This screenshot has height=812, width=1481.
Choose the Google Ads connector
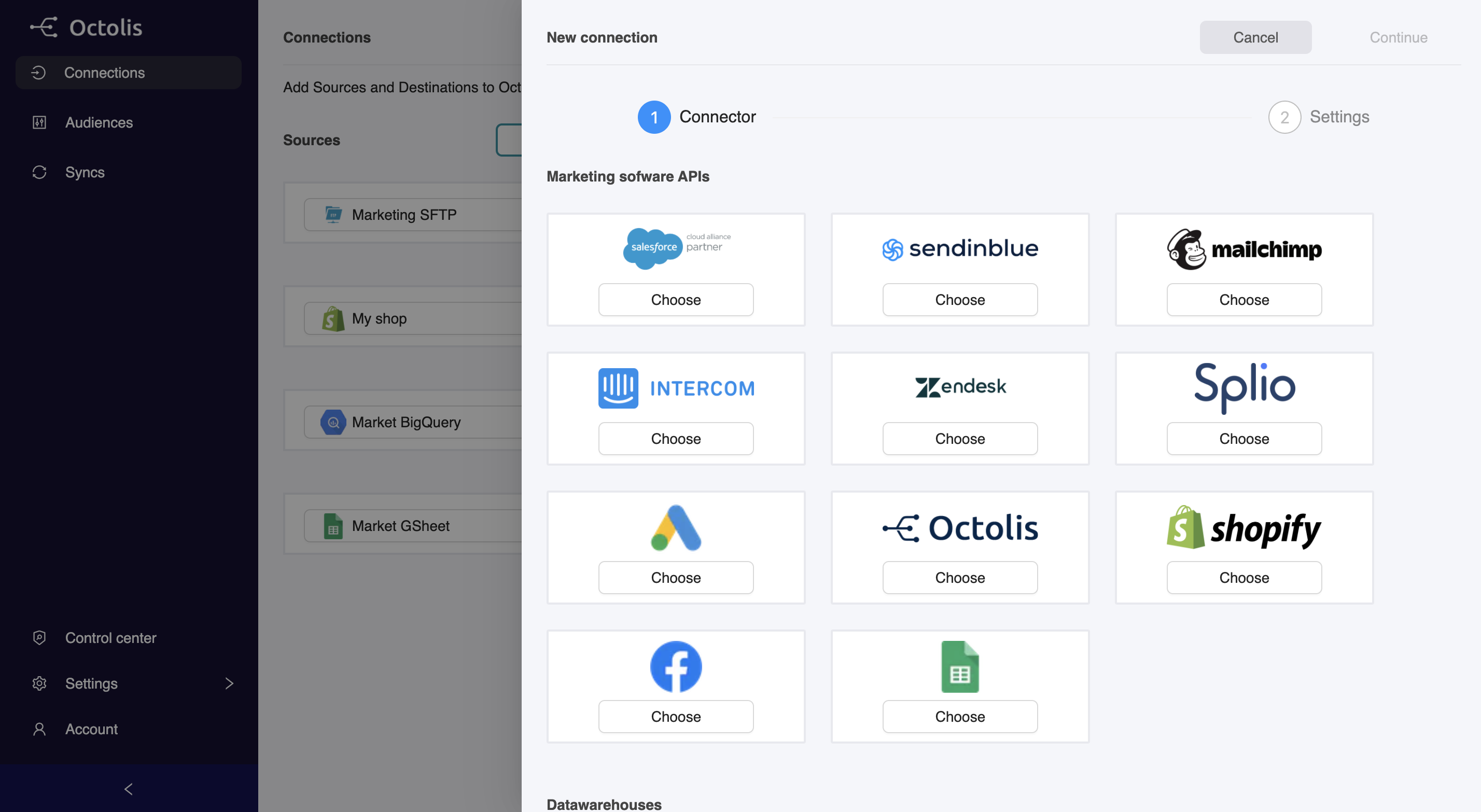coord(676,578)
